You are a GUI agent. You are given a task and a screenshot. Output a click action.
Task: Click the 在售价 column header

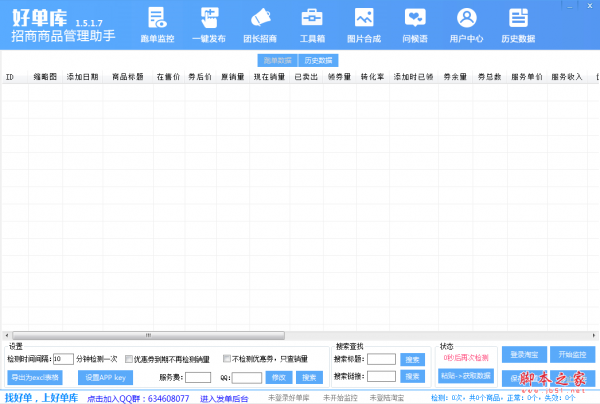168,77
